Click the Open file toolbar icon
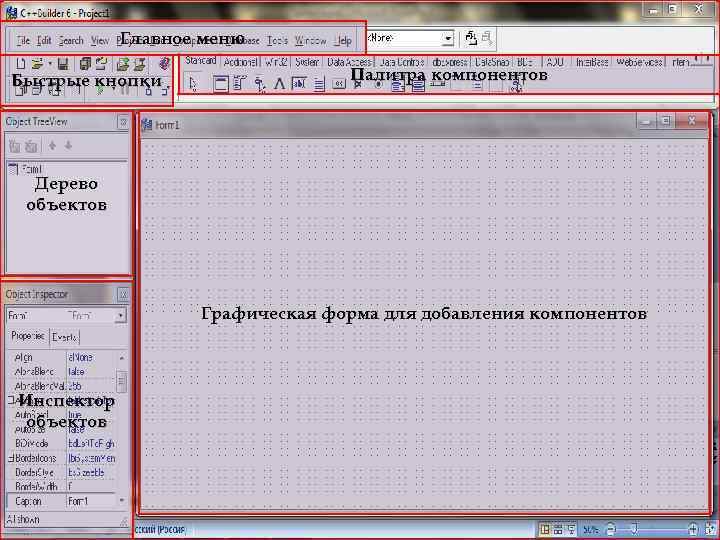Image resolution: width=720 pixels, height=540 pixels. click(x=37, y=63)
